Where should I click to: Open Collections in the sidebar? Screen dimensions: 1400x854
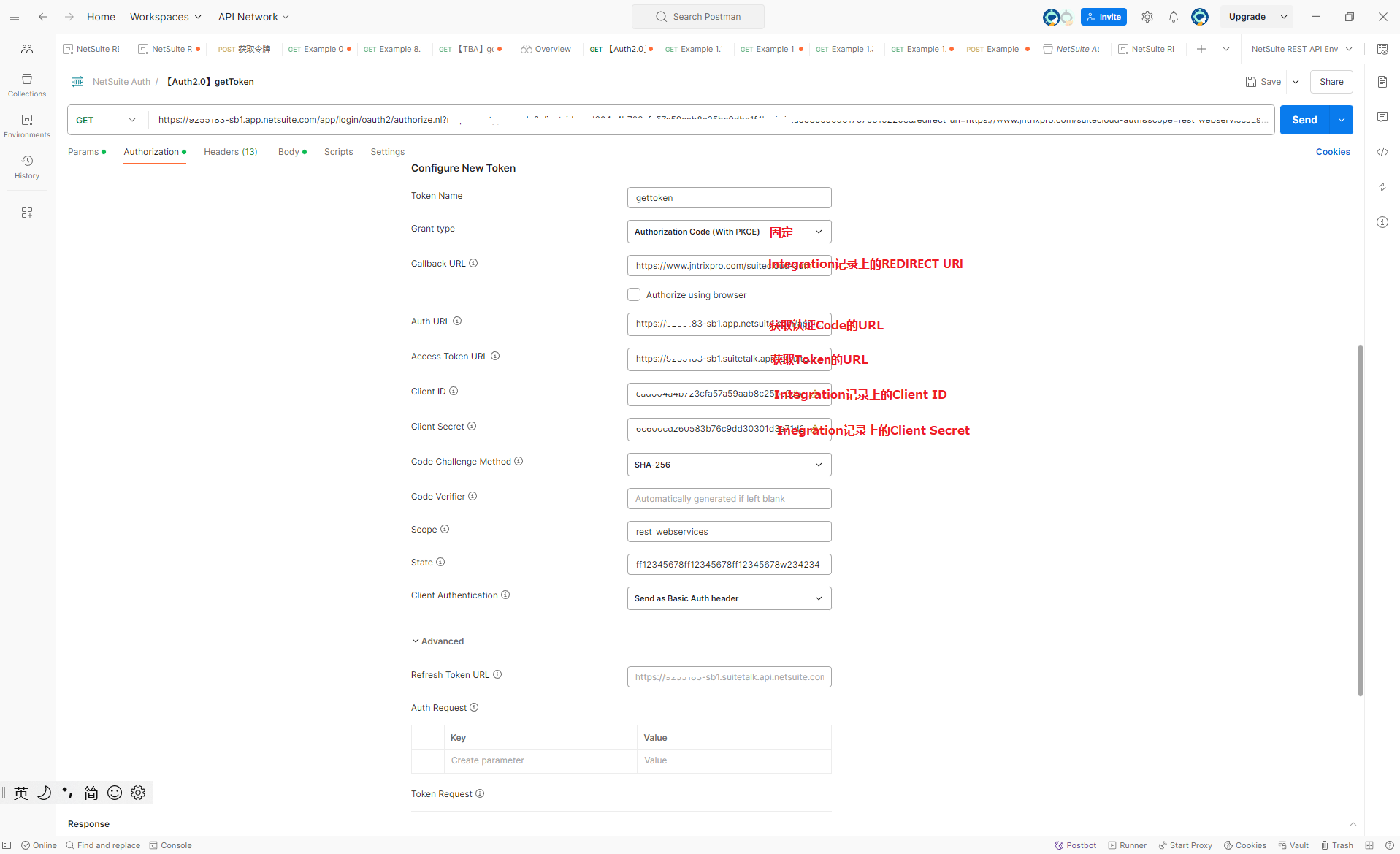pyautogui.click(x=27, y=85)
